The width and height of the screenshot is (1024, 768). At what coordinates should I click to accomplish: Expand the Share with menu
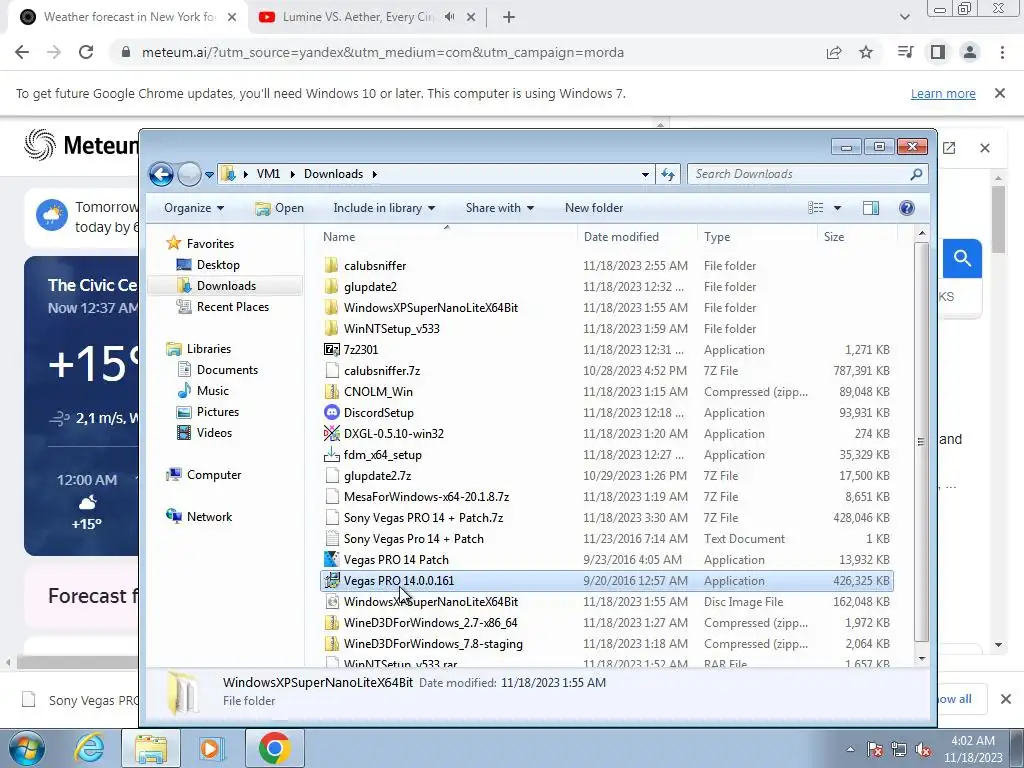(500, 208)
